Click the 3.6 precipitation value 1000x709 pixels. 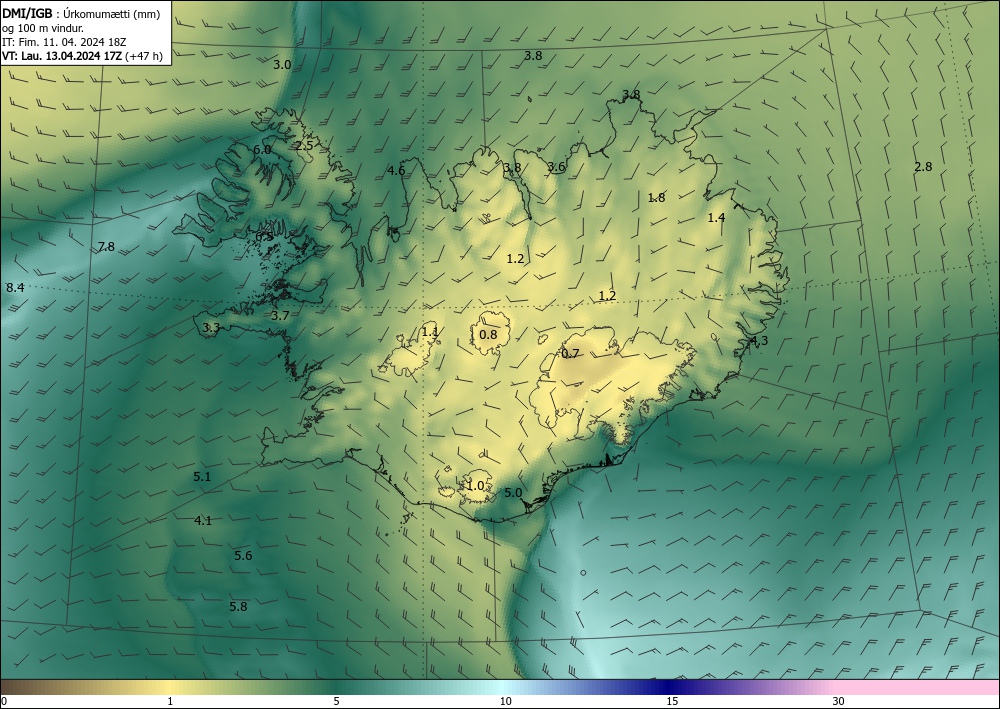[556, 166]
